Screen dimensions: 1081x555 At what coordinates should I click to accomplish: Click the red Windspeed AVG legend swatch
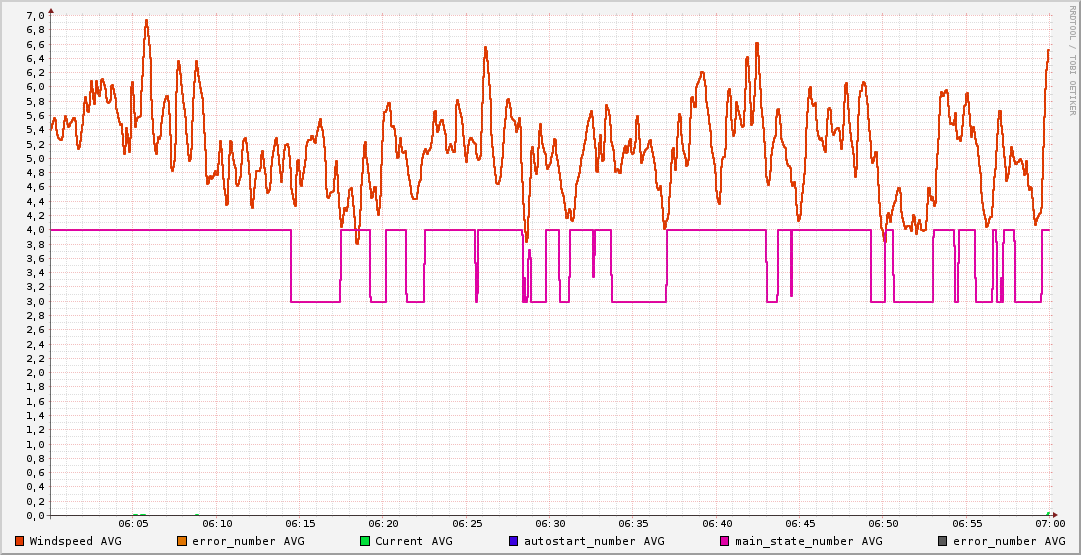[x=19, y=541]
